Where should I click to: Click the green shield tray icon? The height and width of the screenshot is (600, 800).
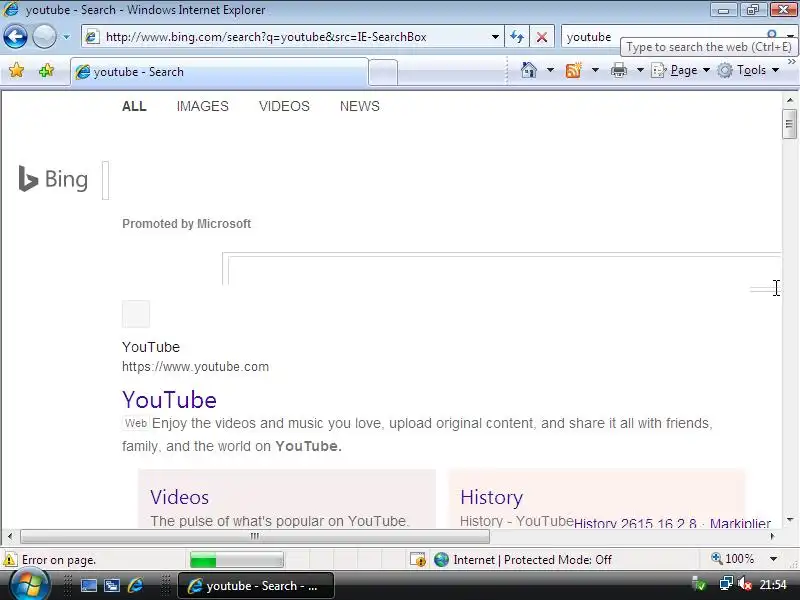click(x=700, y=584)
